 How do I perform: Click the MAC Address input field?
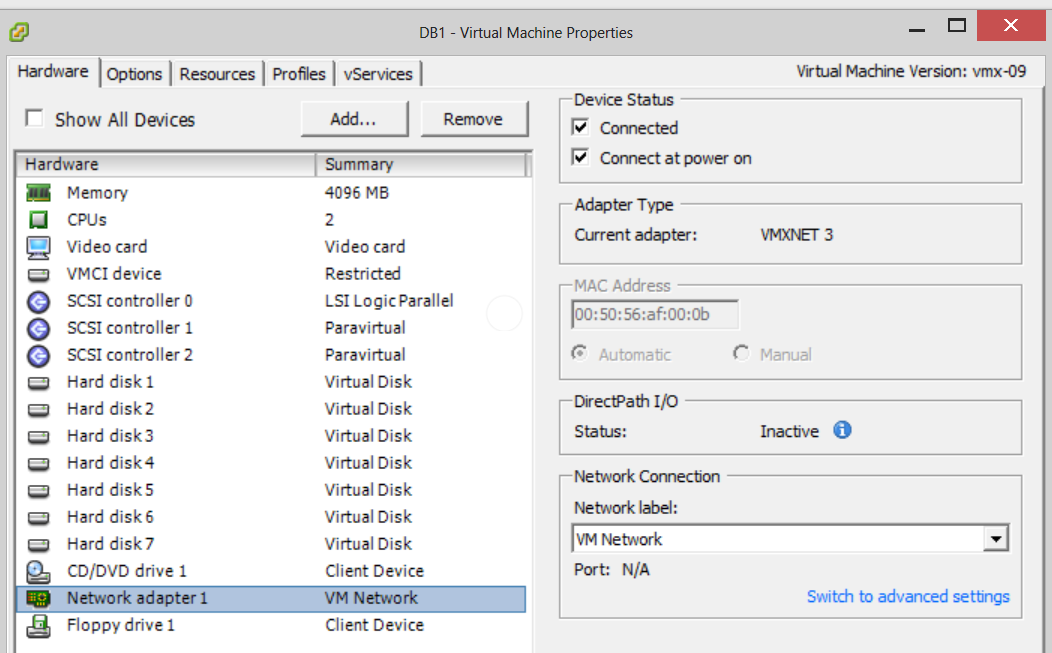tap(655, 316)
